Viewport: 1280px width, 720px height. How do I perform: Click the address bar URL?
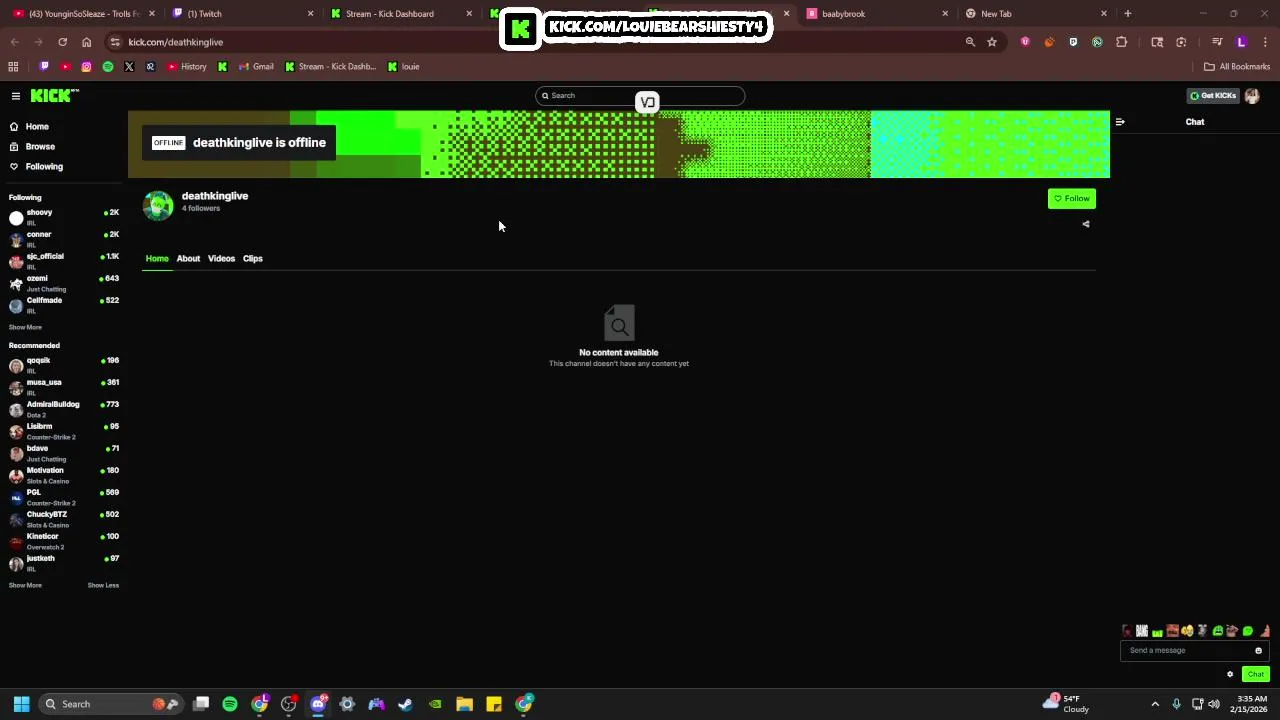[x=175, y=42]
